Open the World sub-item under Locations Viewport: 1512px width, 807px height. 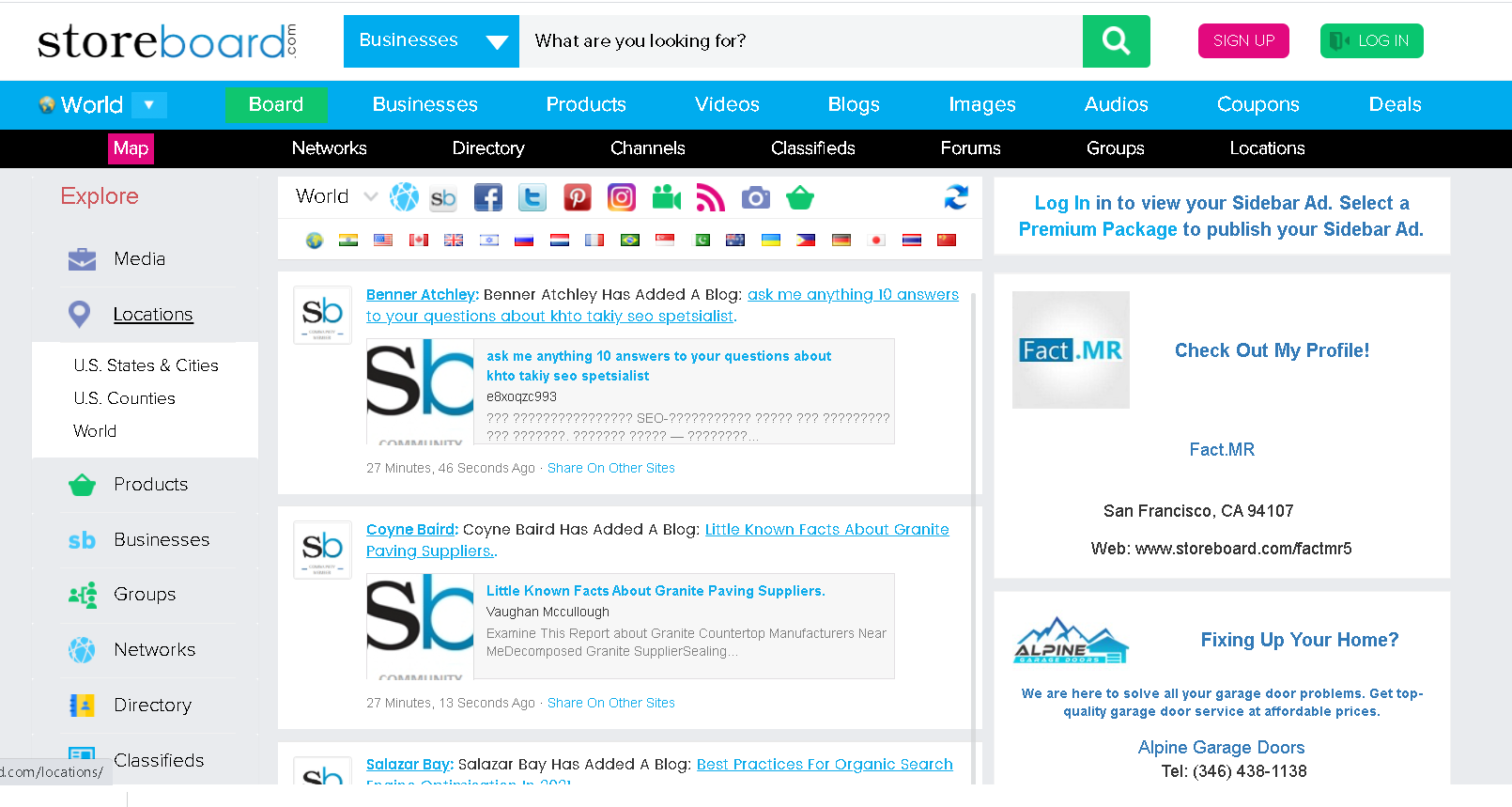click(x=95, y=431)
